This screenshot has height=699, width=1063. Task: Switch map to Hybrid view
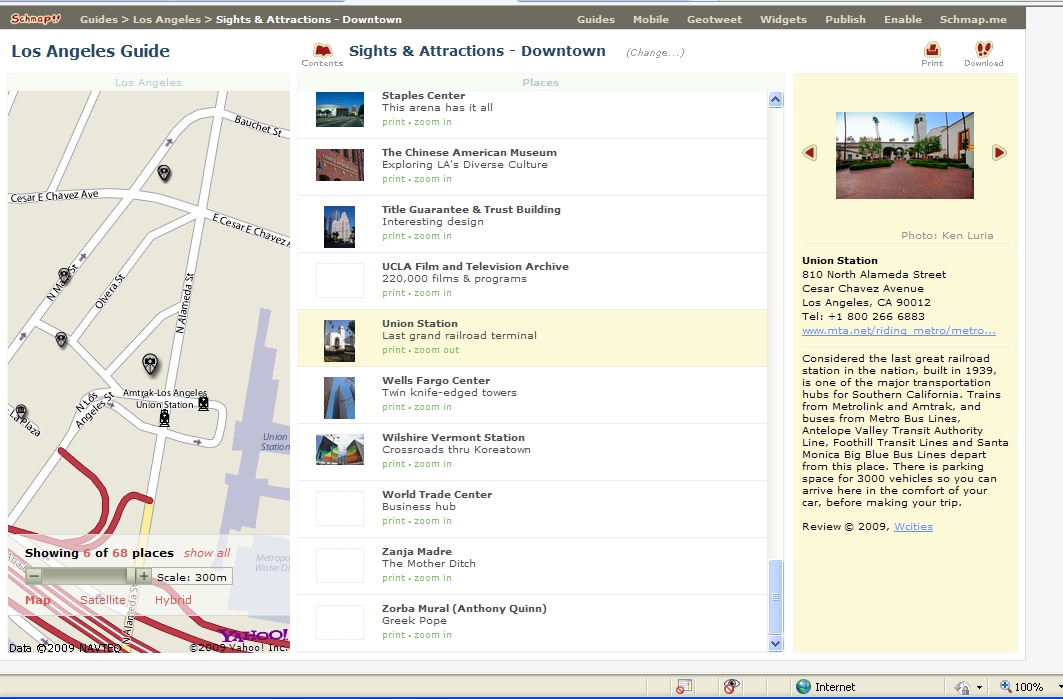pos(173,599)
